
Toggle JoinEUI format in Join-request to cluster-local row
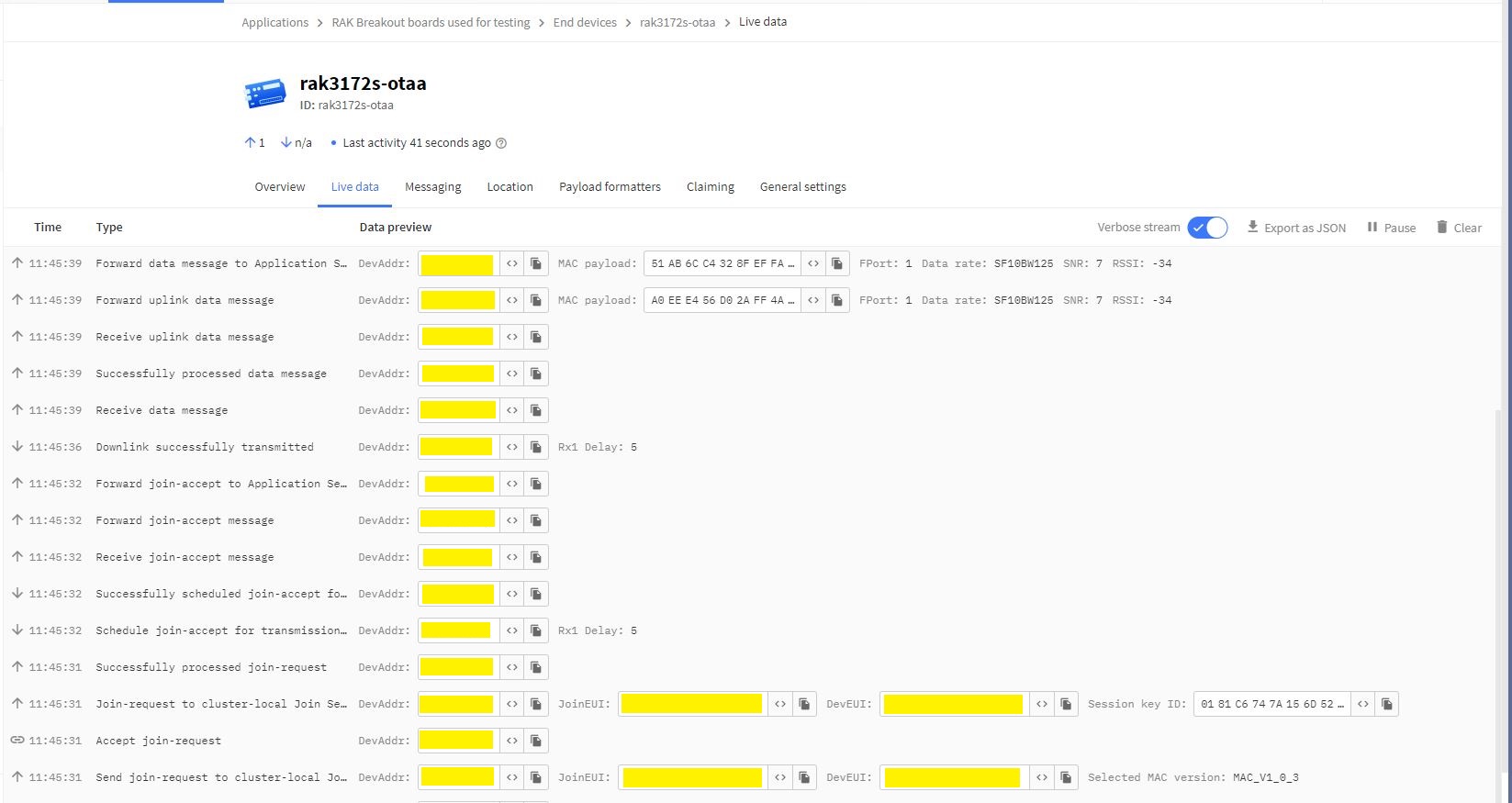[x=780, y=704]
